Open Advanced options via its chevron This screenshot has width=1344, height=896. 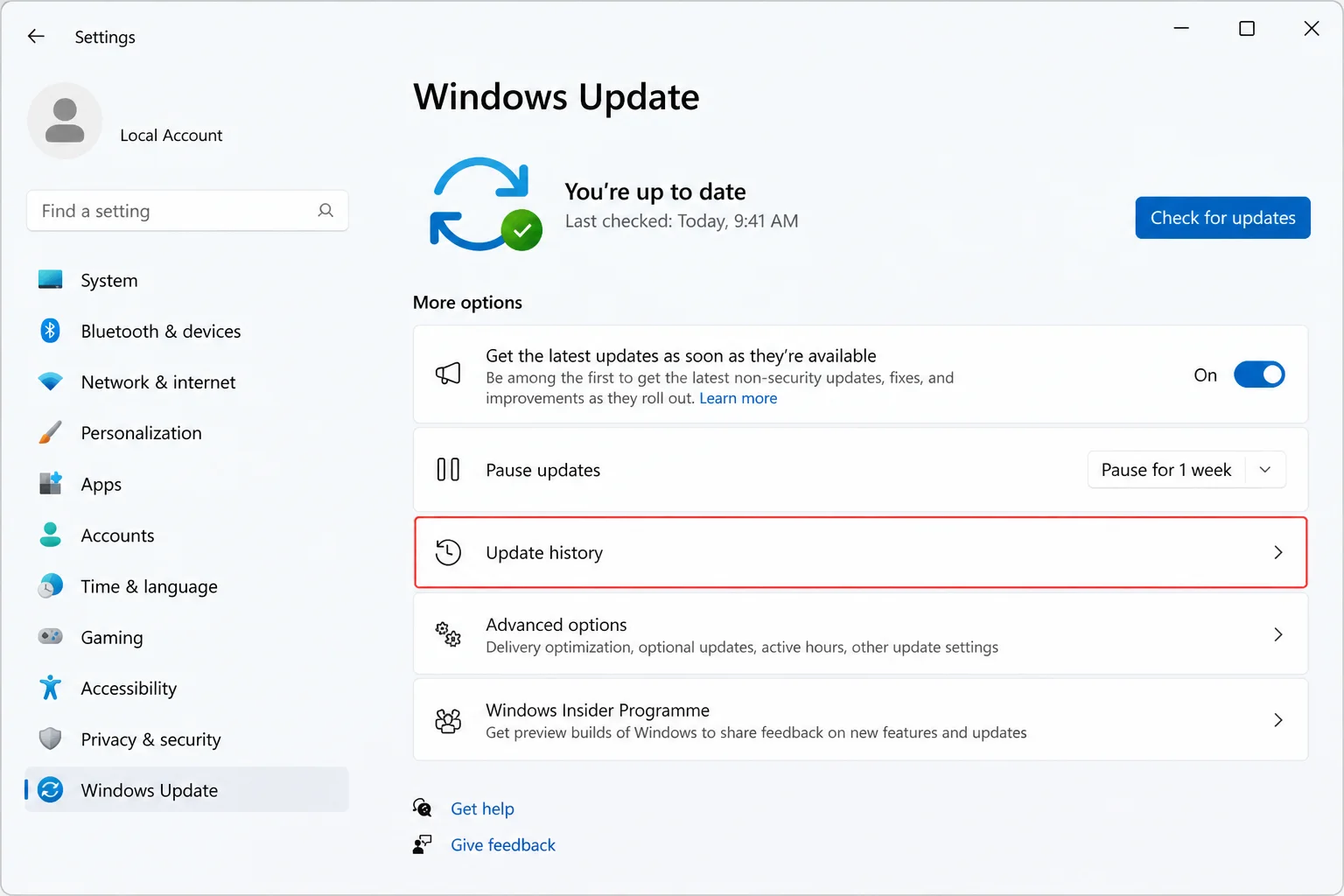(x=1278, y=634)
